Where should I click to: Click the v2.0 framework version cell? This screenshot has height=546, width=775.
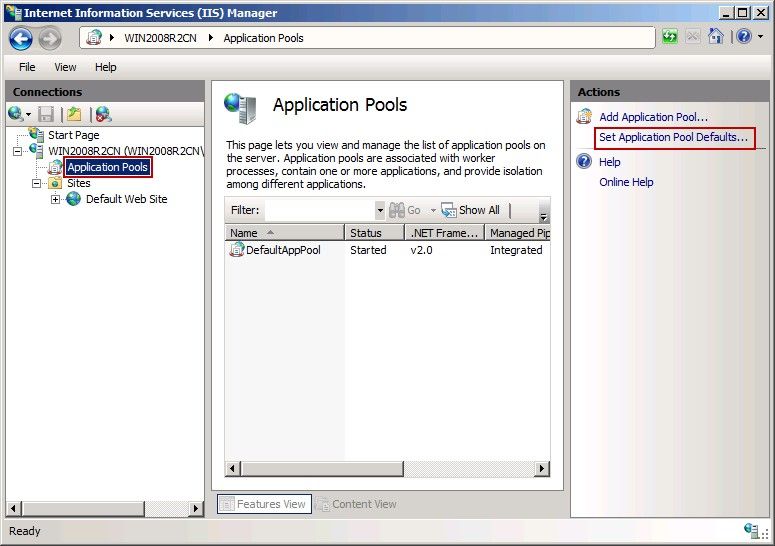[x=421, y=250]
